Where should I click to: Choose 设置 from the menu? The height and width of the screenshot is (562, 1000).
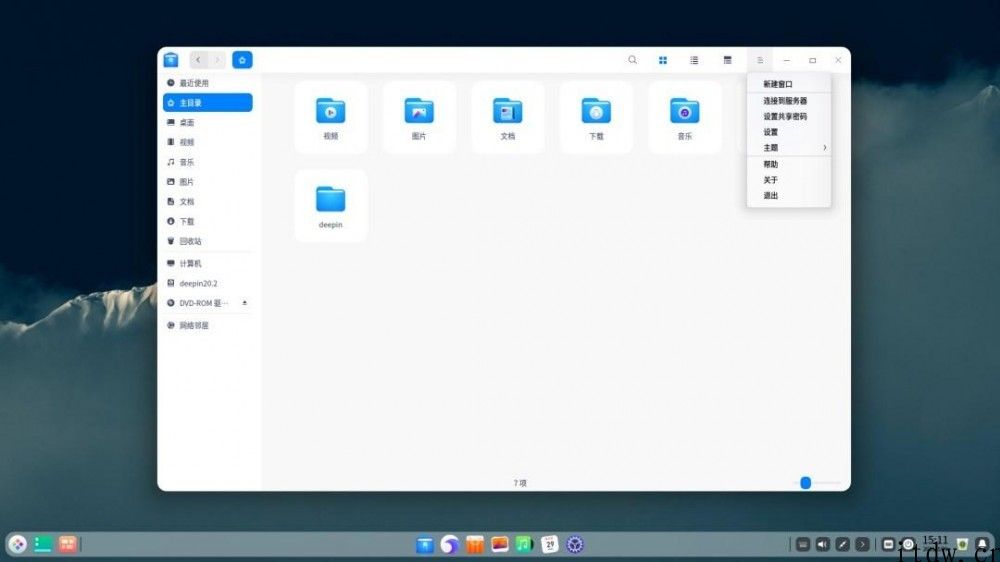[x=789, y=132]
